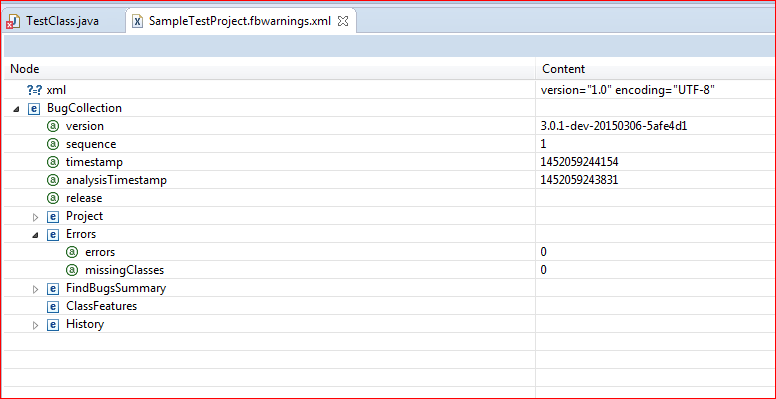Select the timestamp attribute

(x=94, y=162)
